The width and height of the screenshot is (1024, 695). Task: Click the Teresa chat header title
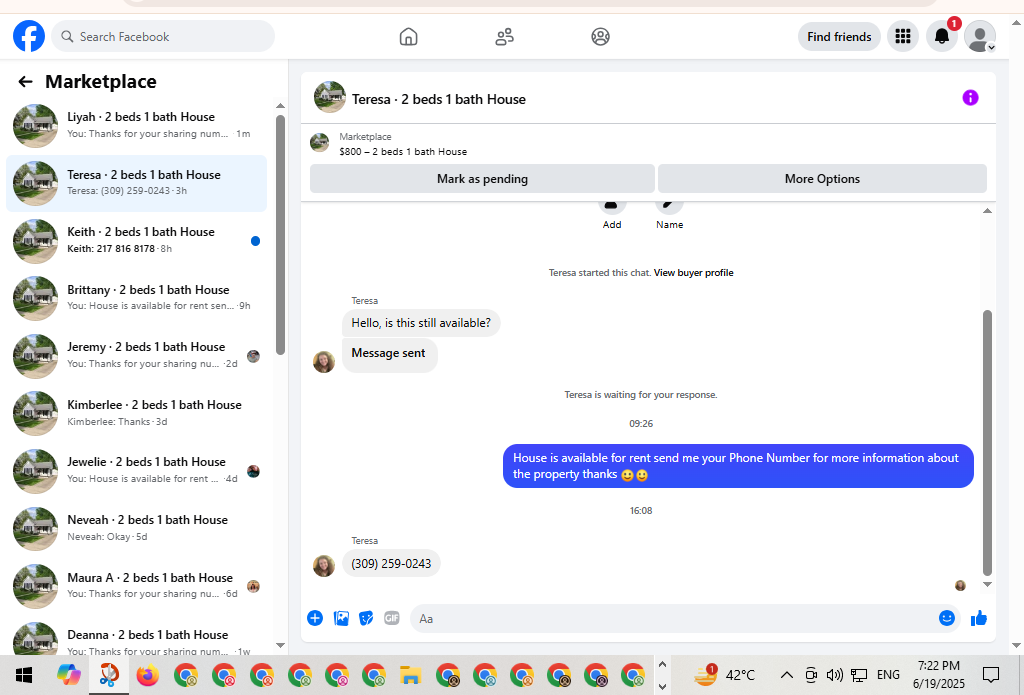click(x=439, y=99)
